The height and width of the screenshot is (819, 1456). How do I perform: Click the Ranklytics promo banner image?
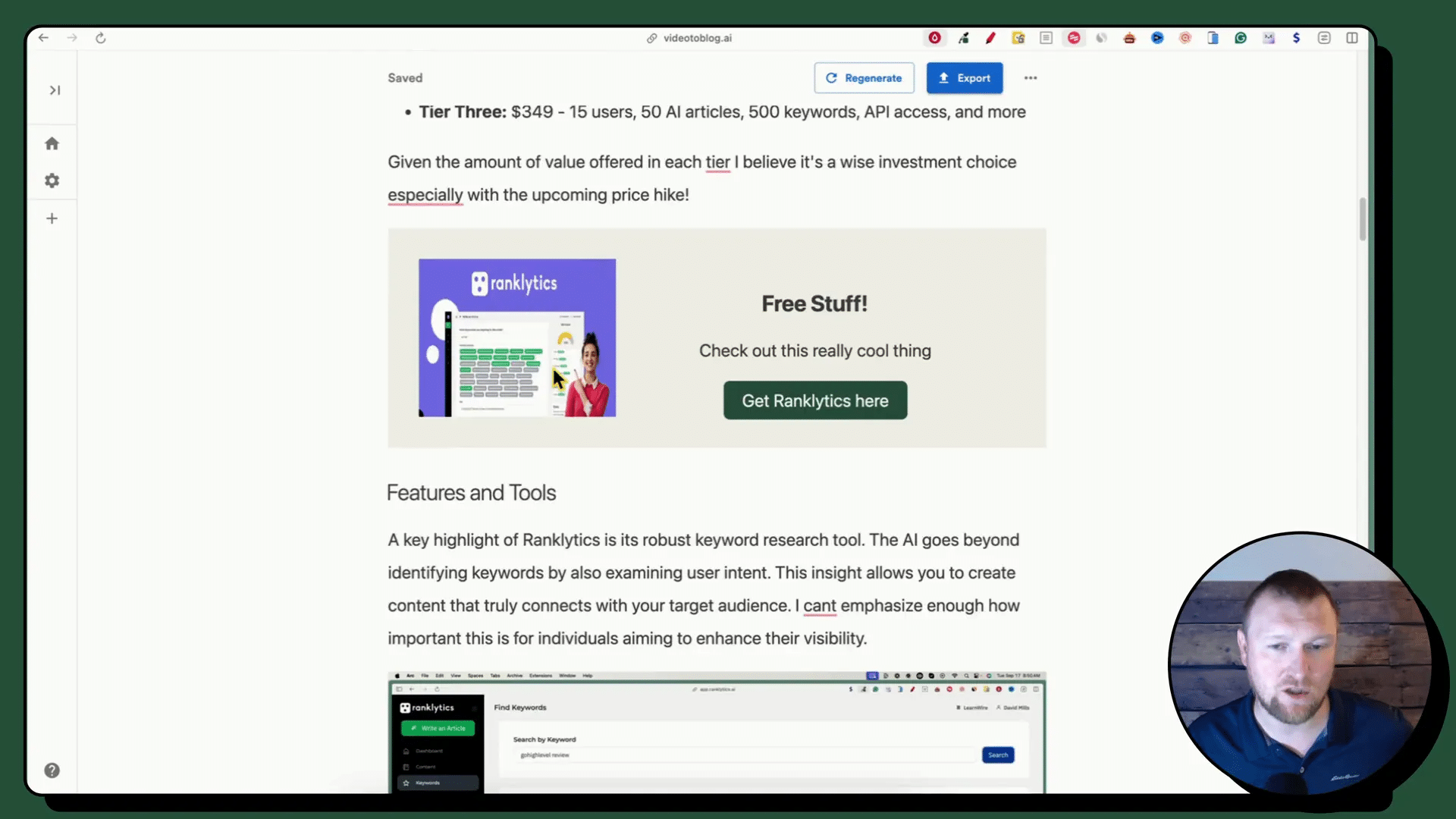pyautogui.click(x=517, y=338)
